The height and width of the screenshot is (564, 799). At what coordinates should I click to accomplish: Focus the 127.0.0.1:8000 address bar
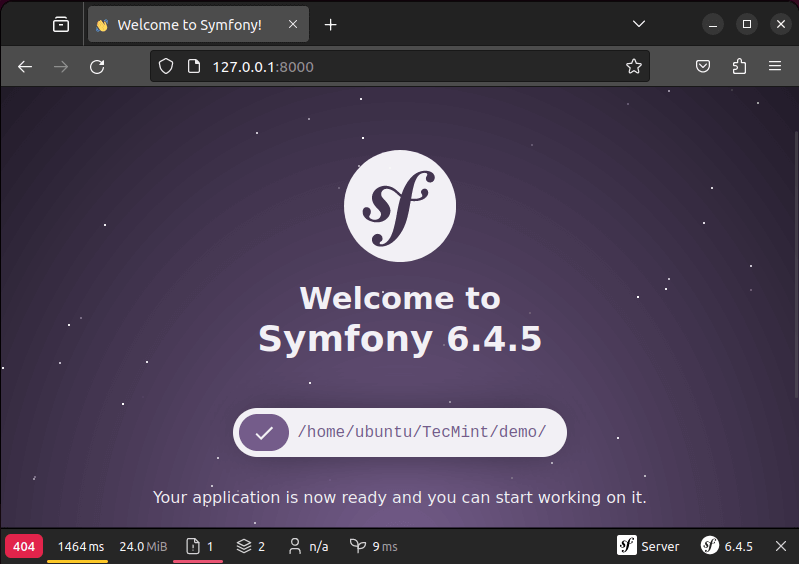[x=400, y=66]
